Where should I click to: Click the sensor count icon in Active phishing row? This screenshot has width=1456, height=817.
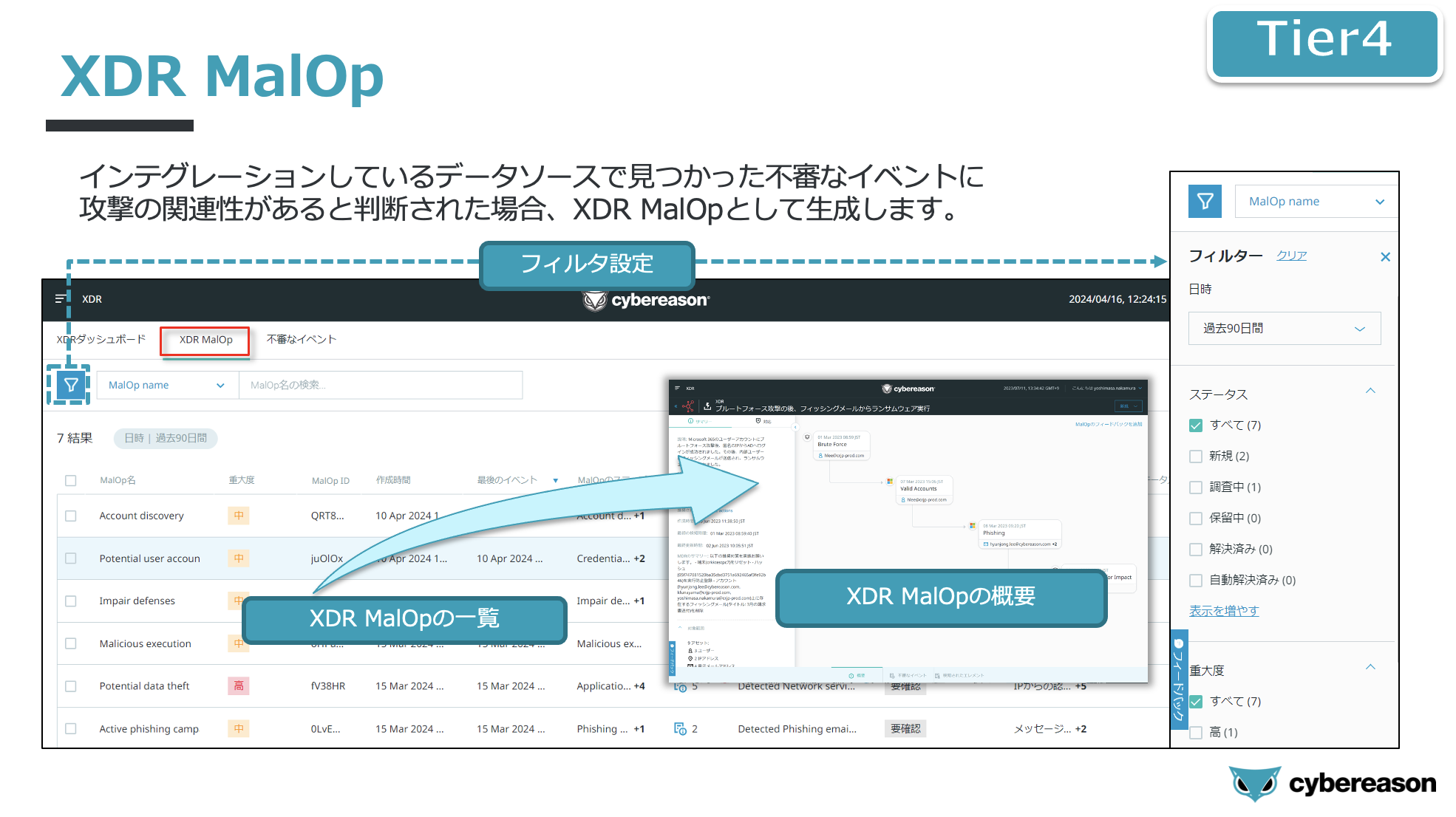click(680, 729)
